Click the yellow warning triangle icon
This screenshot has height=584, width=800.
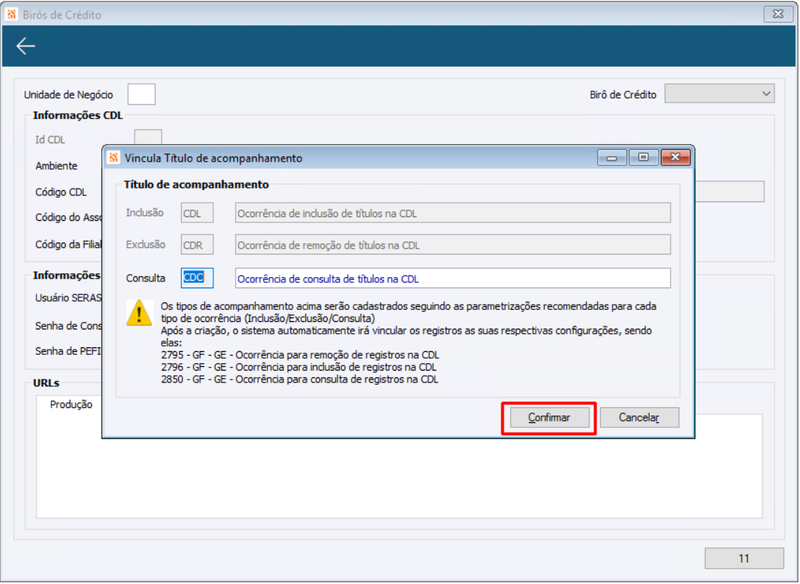(x=139, y=313)
